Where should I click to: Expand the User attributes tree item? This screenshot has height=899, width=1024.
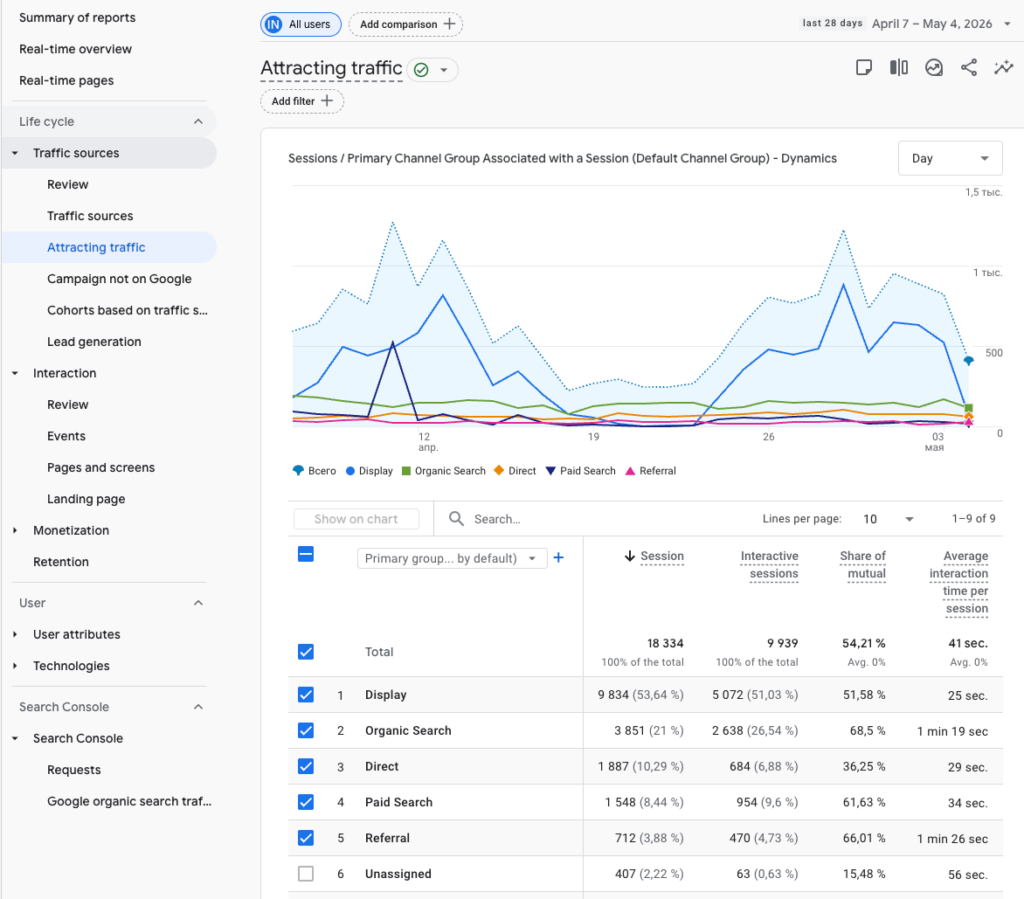pos(15,634)
